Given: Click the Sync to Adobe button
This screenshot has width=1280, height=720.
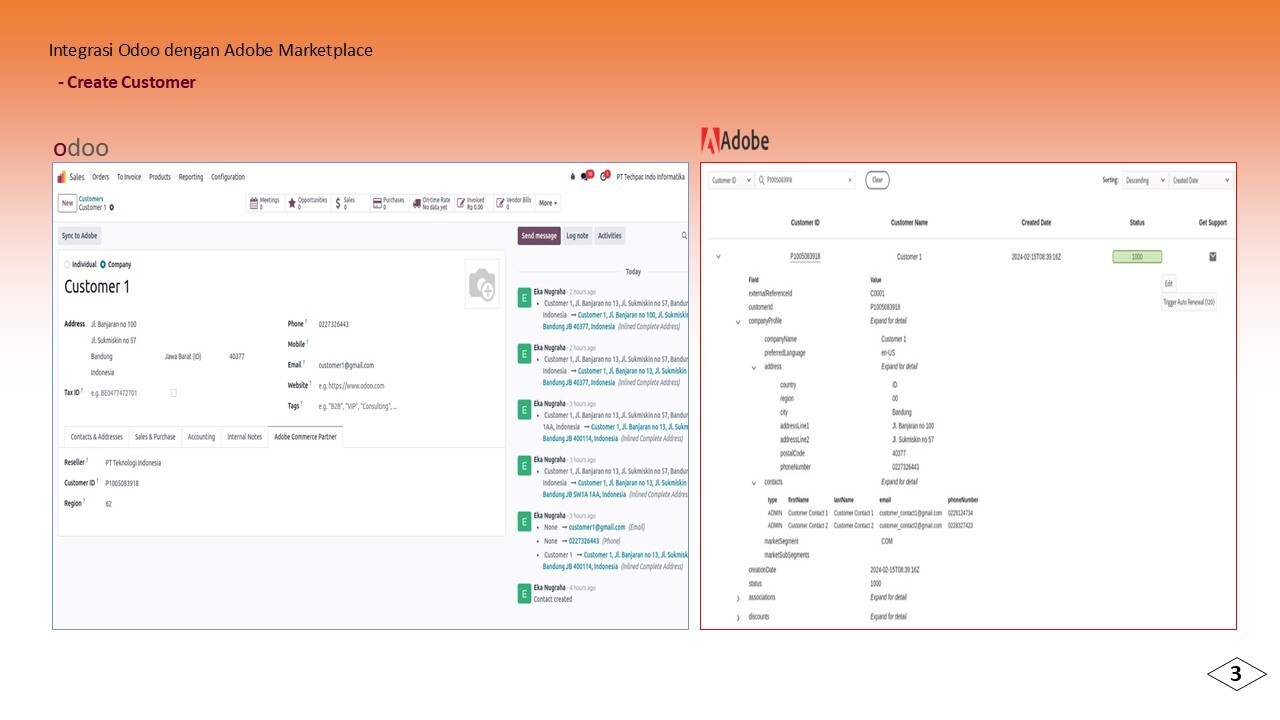Looking at the screenshot, I should [80, 236].
